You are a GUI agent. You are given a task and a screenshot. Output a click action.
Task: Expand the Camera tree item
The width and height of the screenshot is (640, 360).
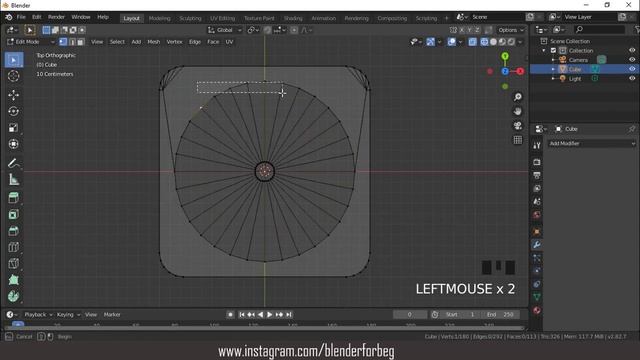[x=553, y=60]
